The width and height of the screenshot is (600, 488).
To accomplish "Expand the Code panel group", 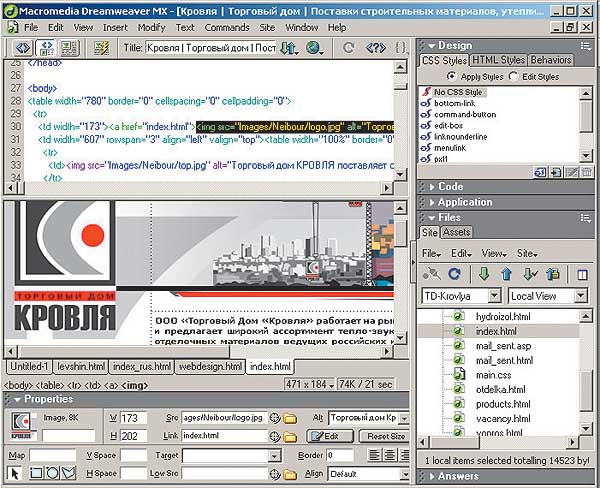I will click(432, 187).
